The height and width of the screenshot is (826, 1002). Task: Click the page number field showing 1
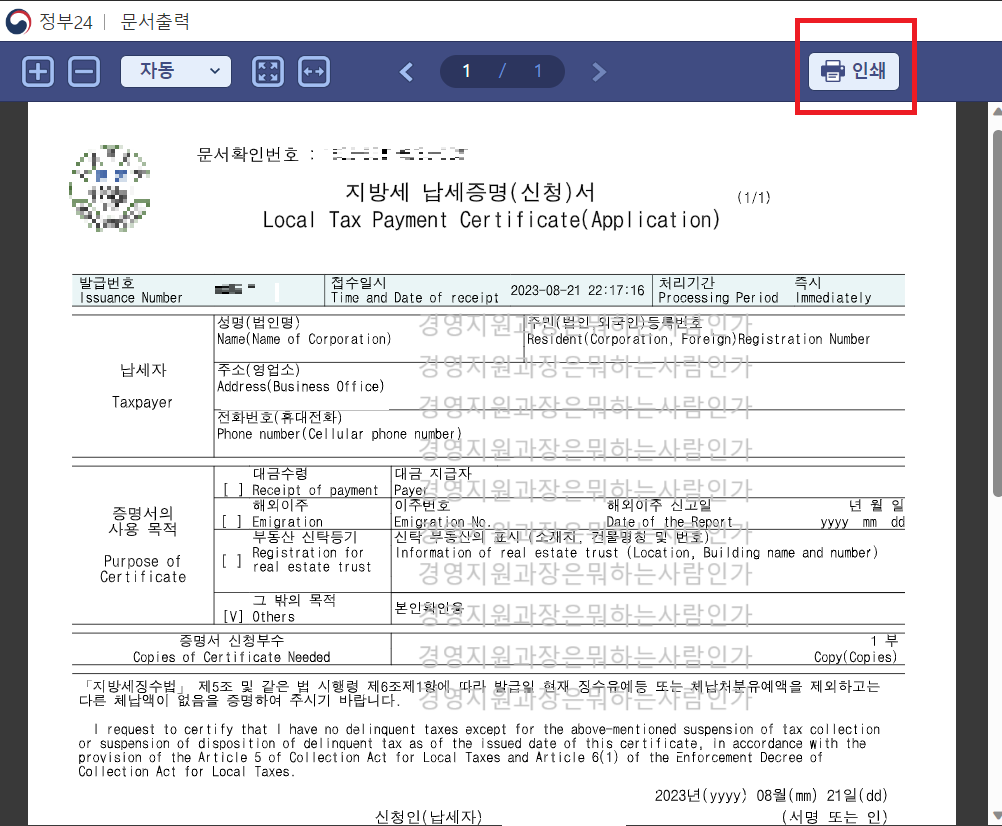pyautogui.click(x=466, y=71)
